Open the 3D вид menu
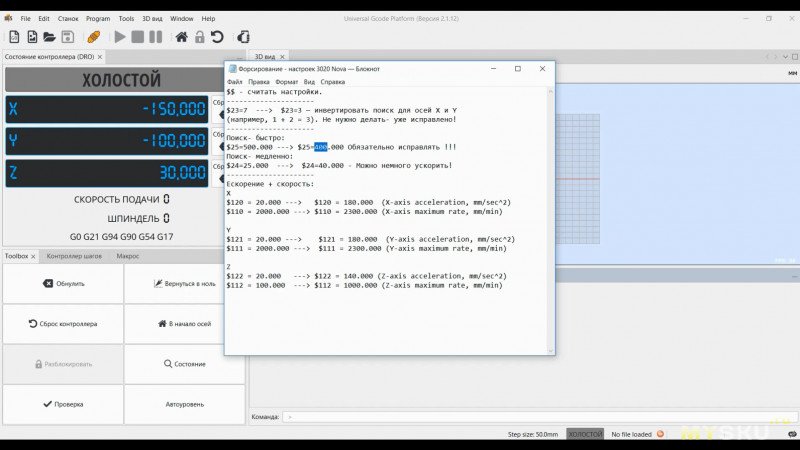800x450 pixels. [x=152, y=18]
